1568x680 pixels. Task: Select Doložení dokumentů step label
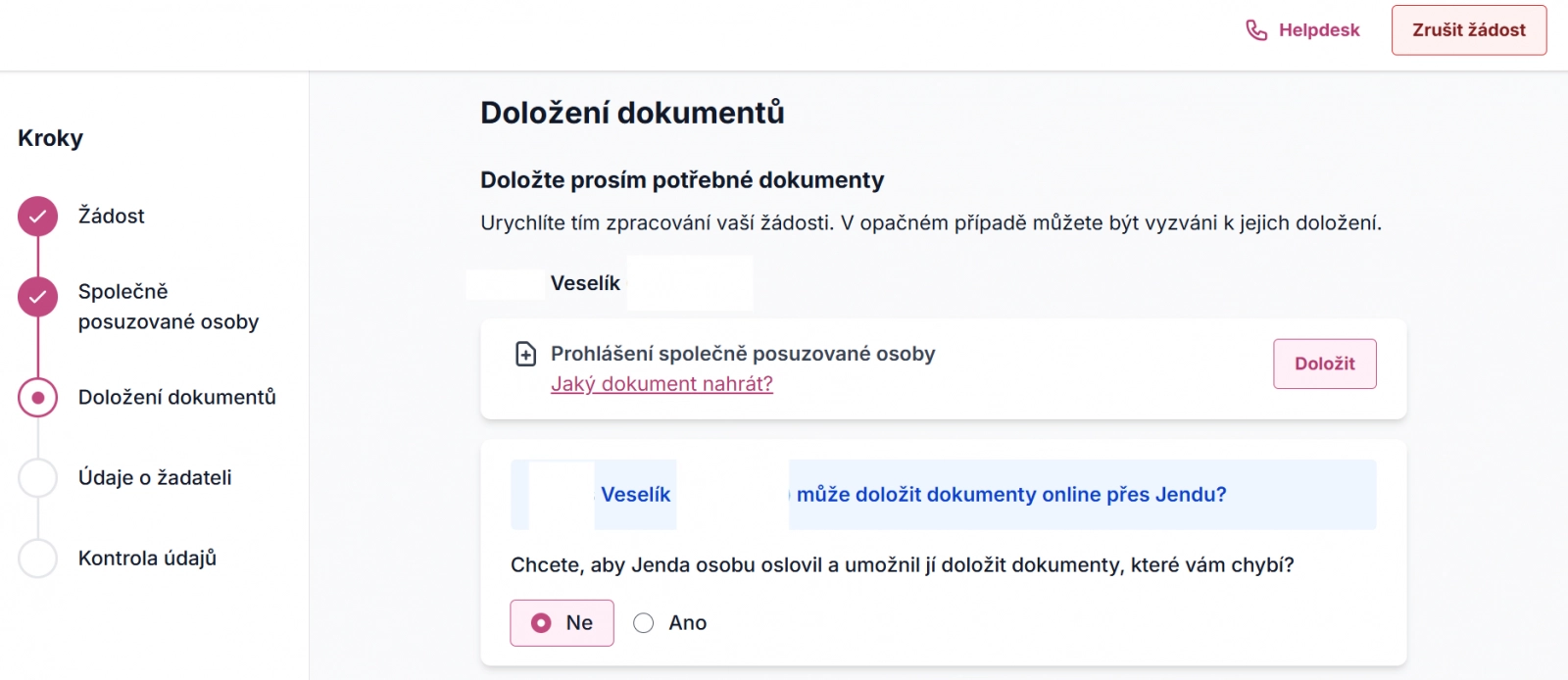(177, 397)
